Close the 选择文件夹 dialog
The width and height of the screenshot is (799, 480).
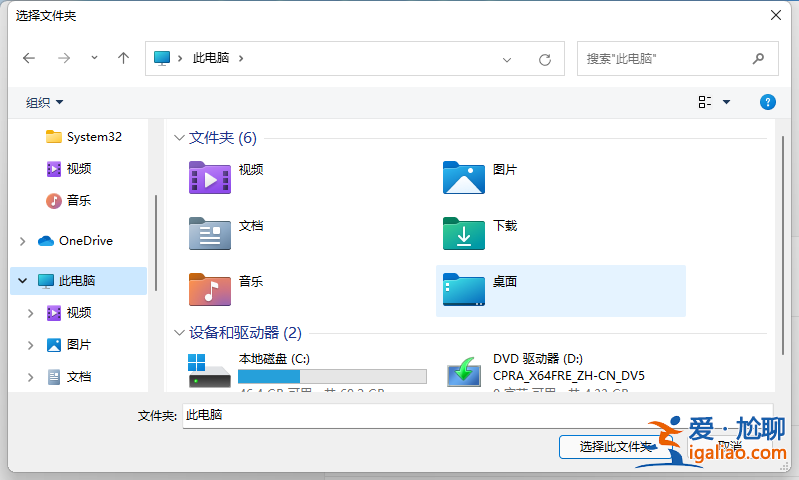[776, 15]
